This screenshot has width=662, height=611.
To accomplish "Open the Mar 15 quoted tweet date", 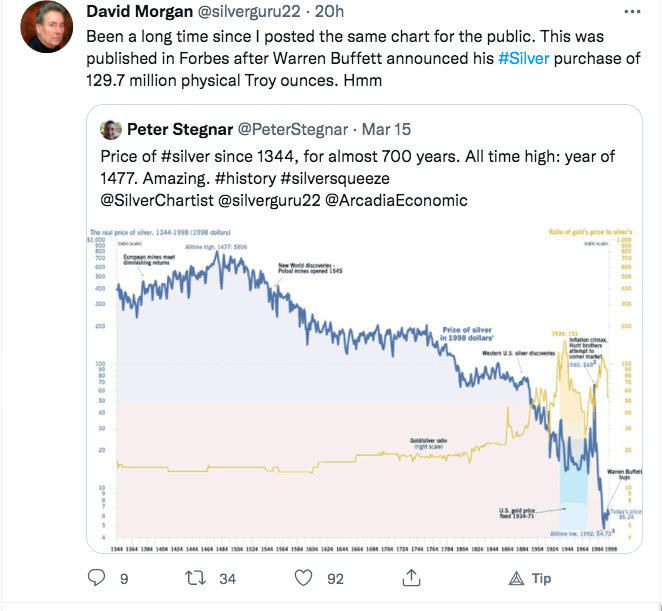I will click(x=385, y=130).
